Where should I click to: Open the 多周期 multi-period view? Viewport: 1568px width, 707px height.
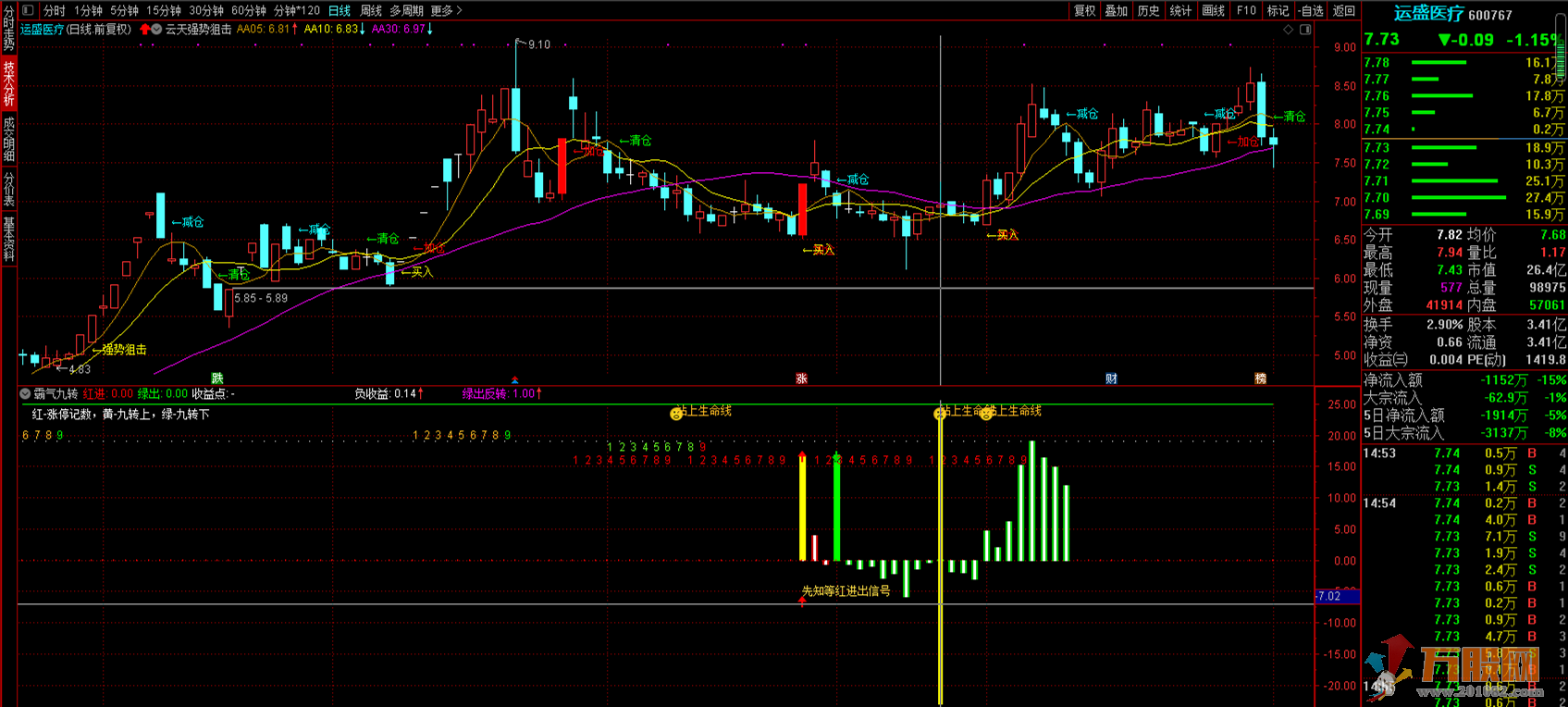pos(406,10)
